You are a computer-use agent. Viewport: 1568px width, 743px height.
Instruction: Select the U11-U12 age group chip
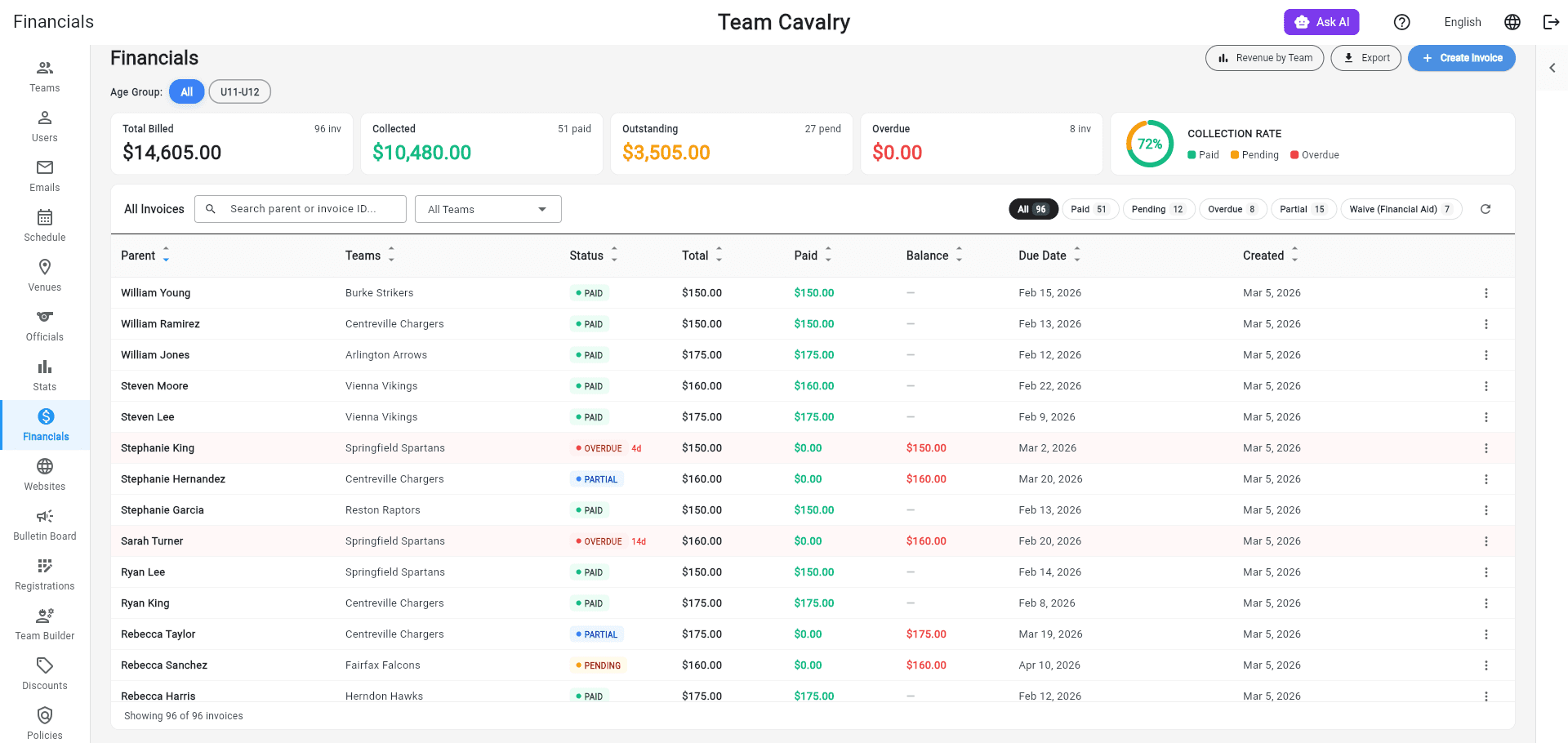pyautogui.click(x=240, y=91)
